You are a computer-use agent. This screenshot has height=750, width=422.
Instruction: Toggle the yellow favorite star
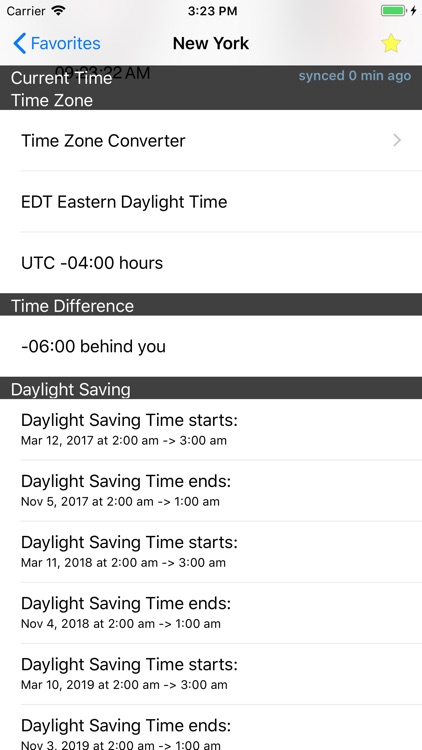(391, 44)
